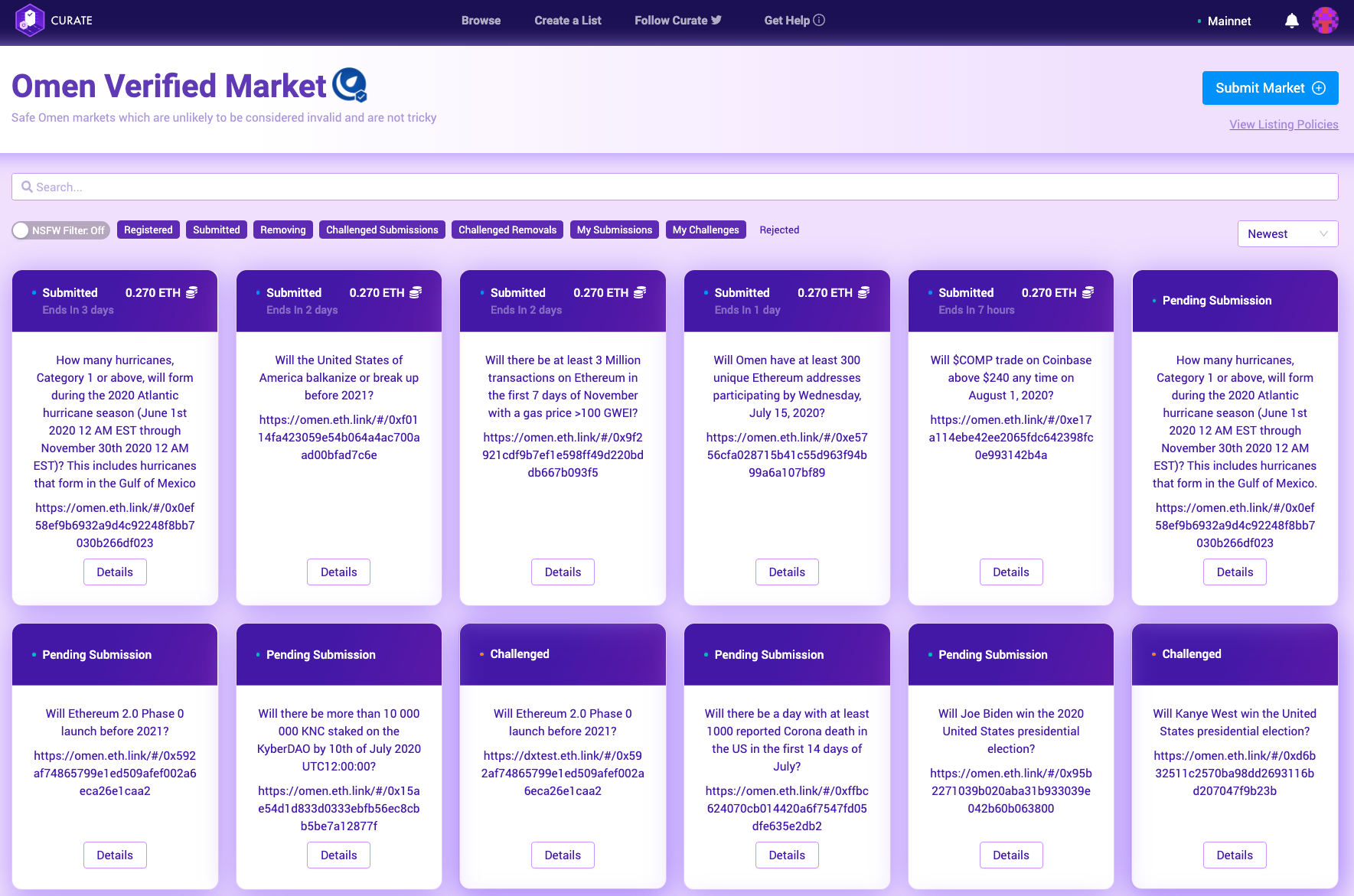
Task: Follow the omen link in the Joe Biden card
Action: coord(1011,791)
